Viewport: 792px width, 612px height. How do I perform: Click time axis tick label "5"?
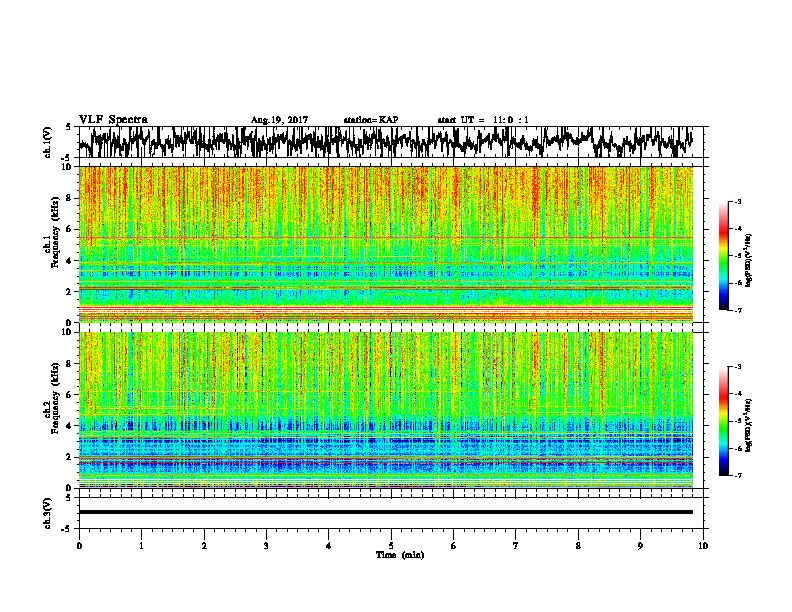(391, 546)
